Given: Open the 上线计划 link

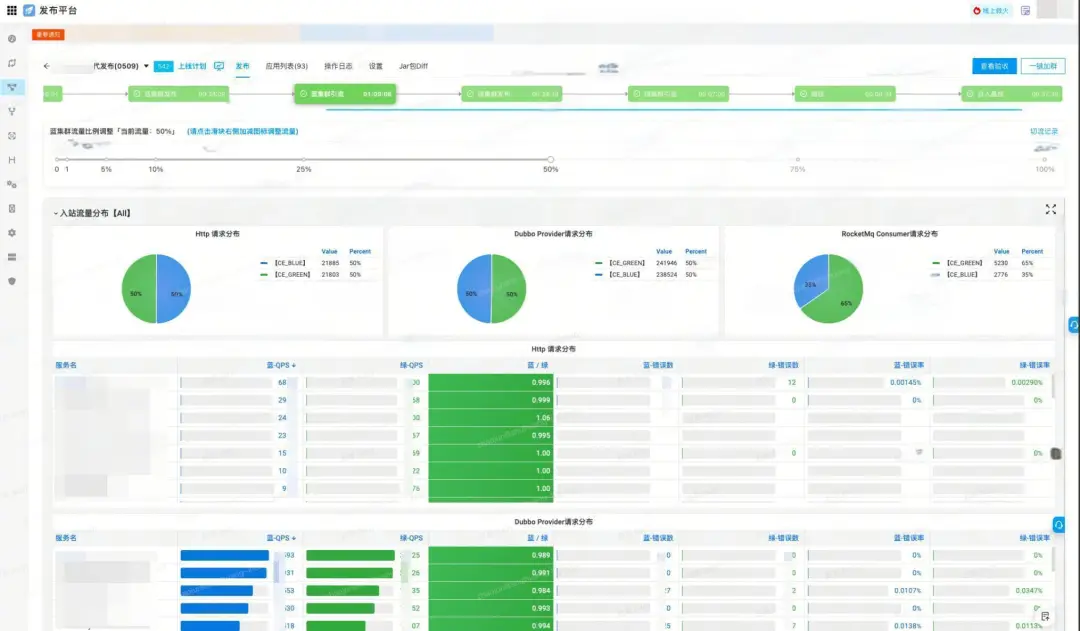Looking at the screenshot, I should (x=192, y=66).
